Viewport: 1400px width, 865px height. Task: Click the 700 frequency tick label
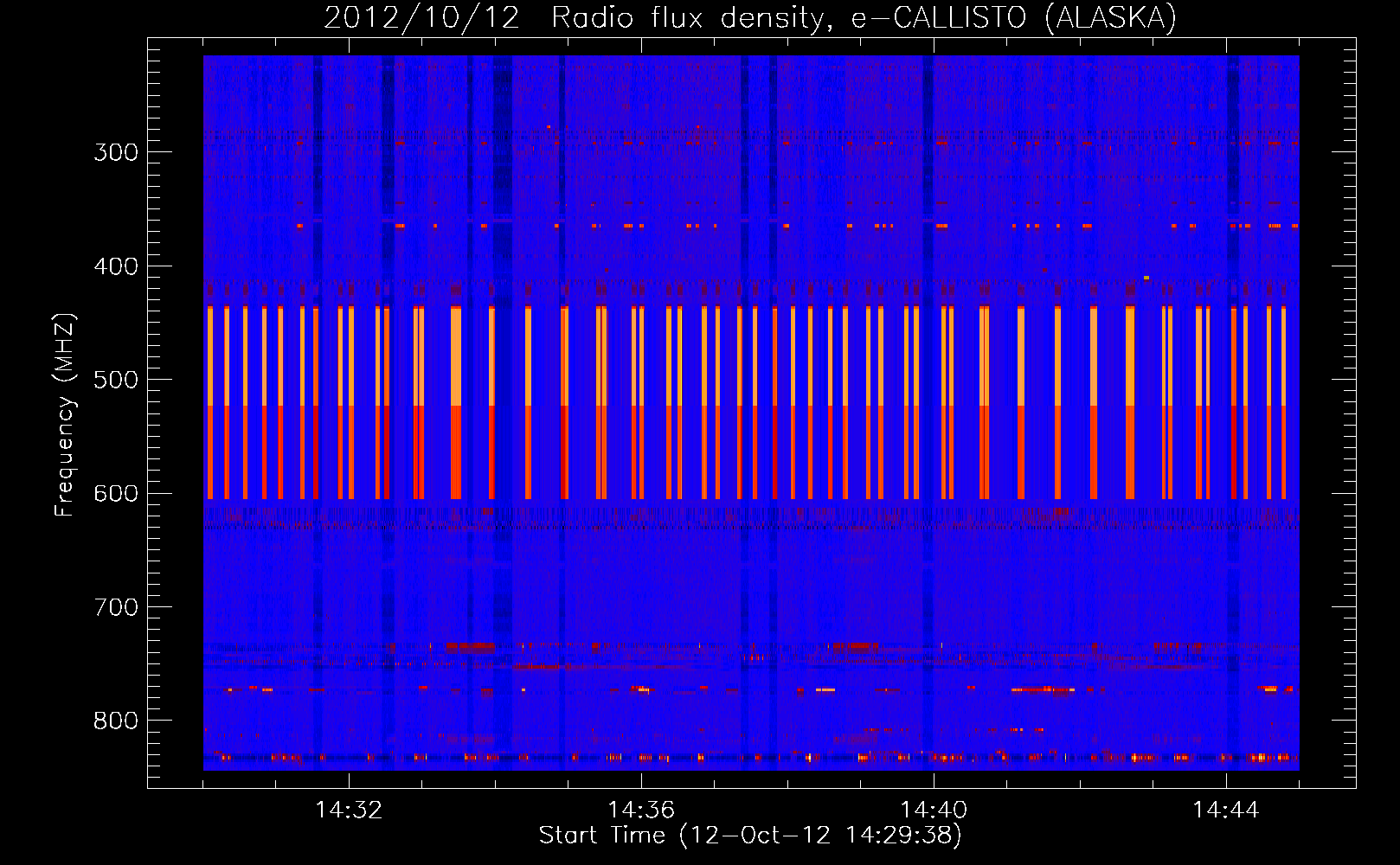(x=116, y=607)
